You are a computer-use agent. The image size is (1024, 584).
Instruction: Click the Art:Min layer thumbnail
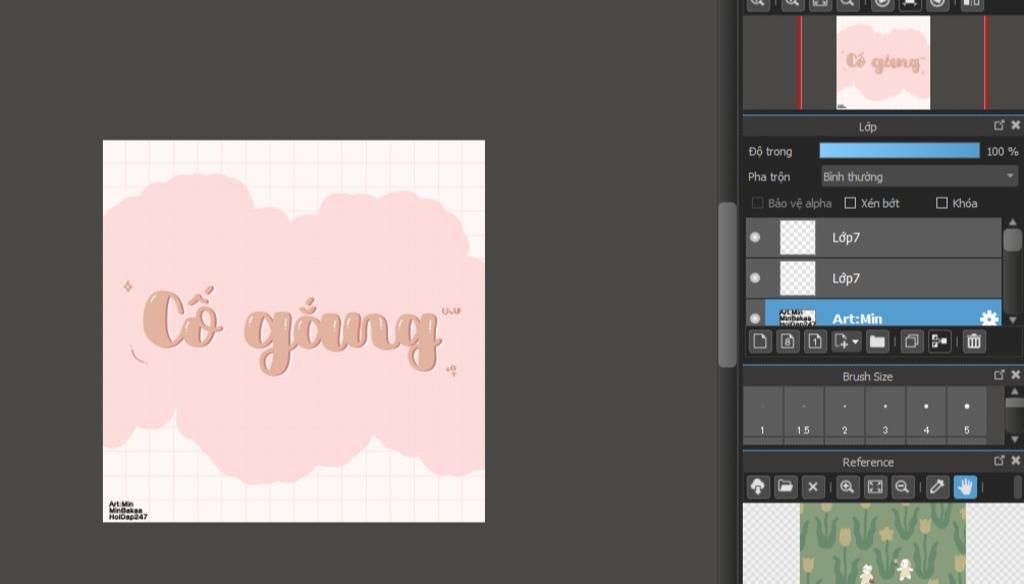click(797, 317)
